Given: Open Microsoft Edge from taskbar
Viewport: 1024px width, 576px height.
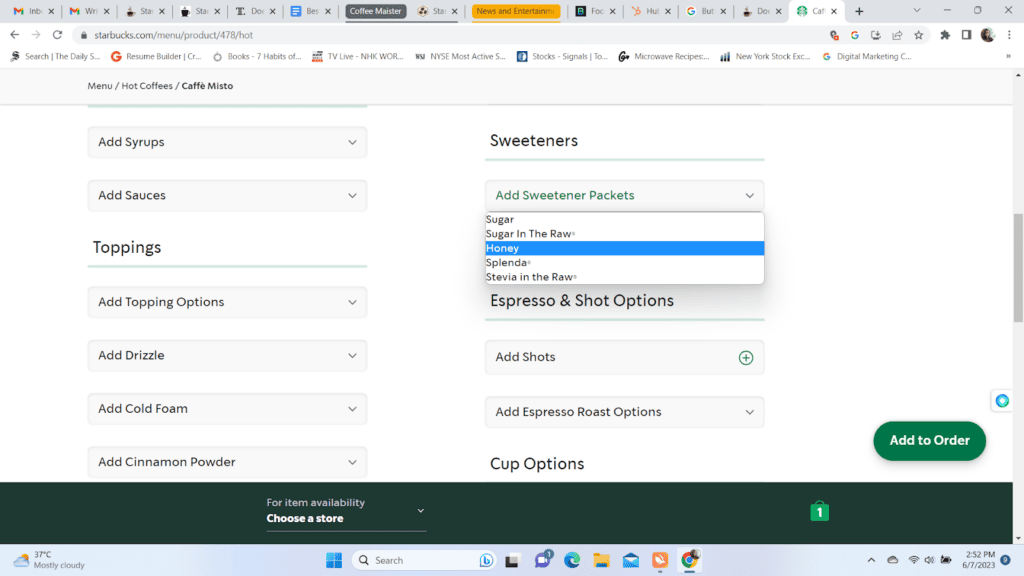Looking at the screenshot, I should pyautogui.click(x=572, y=560).
